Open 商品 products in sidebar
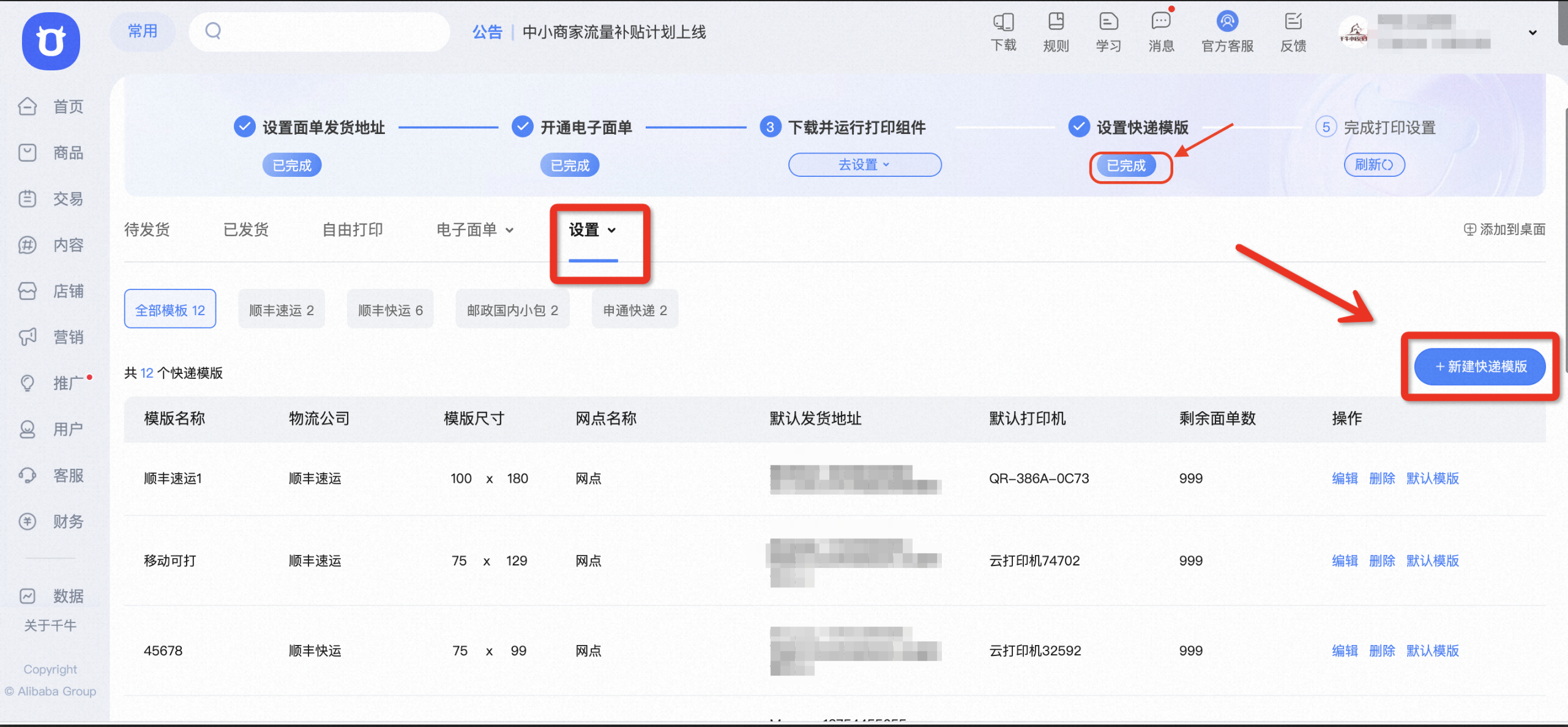The image size is (1568, 727). click(51, 152)
